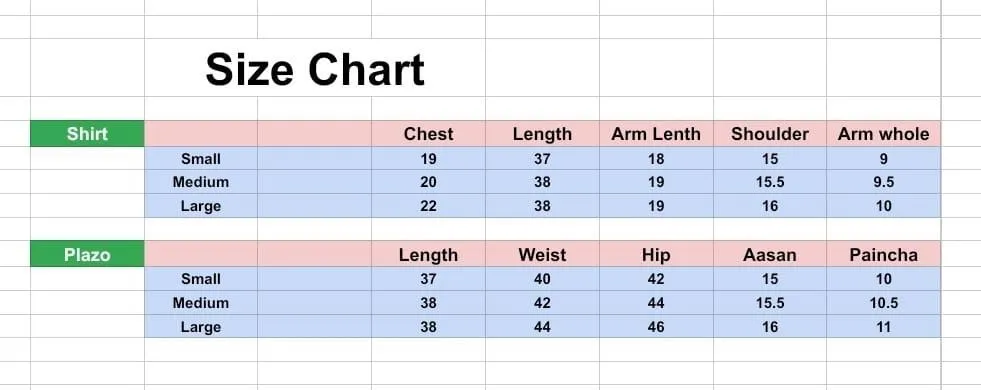Select the Paincha header cell
This screenshot has width=981, height=390.
[883, 255]
